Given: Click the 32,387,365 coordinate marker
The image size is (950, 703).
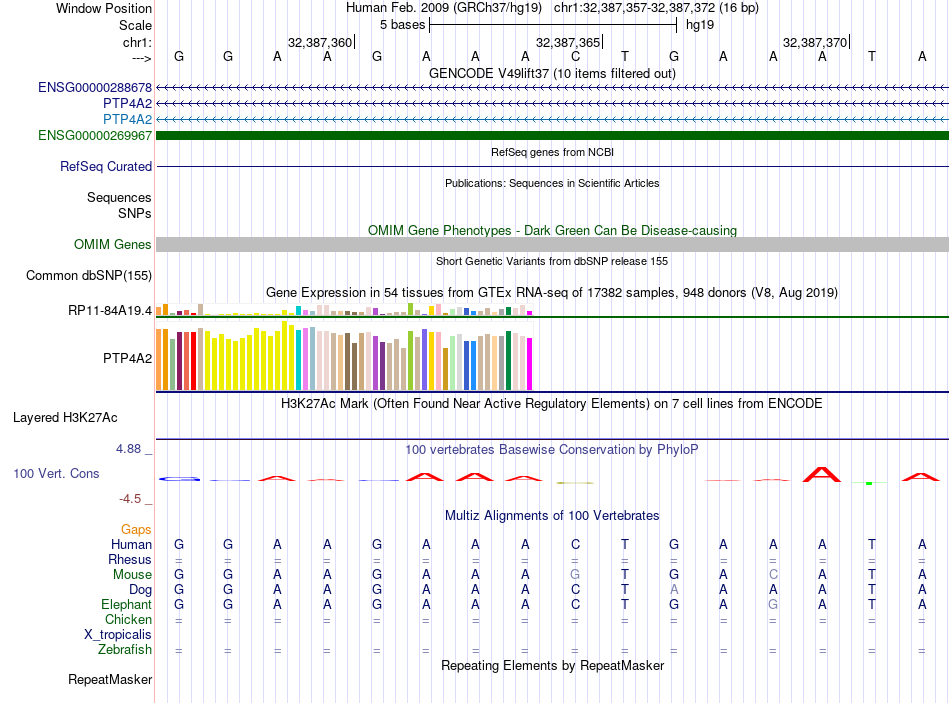Looking at the screenshot, I should point(568,42).
